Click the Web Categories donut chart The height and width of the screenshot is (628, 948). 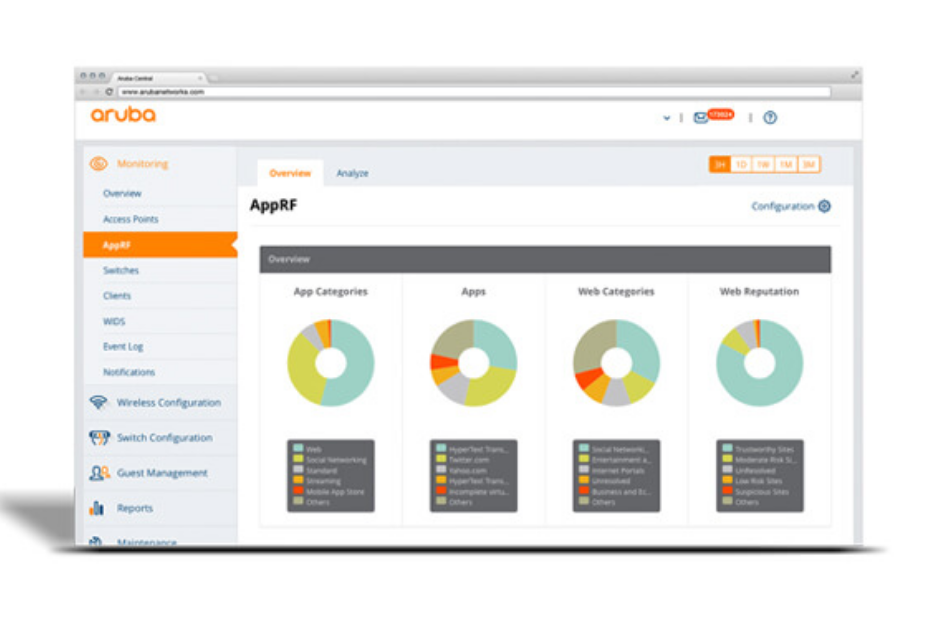616,363
